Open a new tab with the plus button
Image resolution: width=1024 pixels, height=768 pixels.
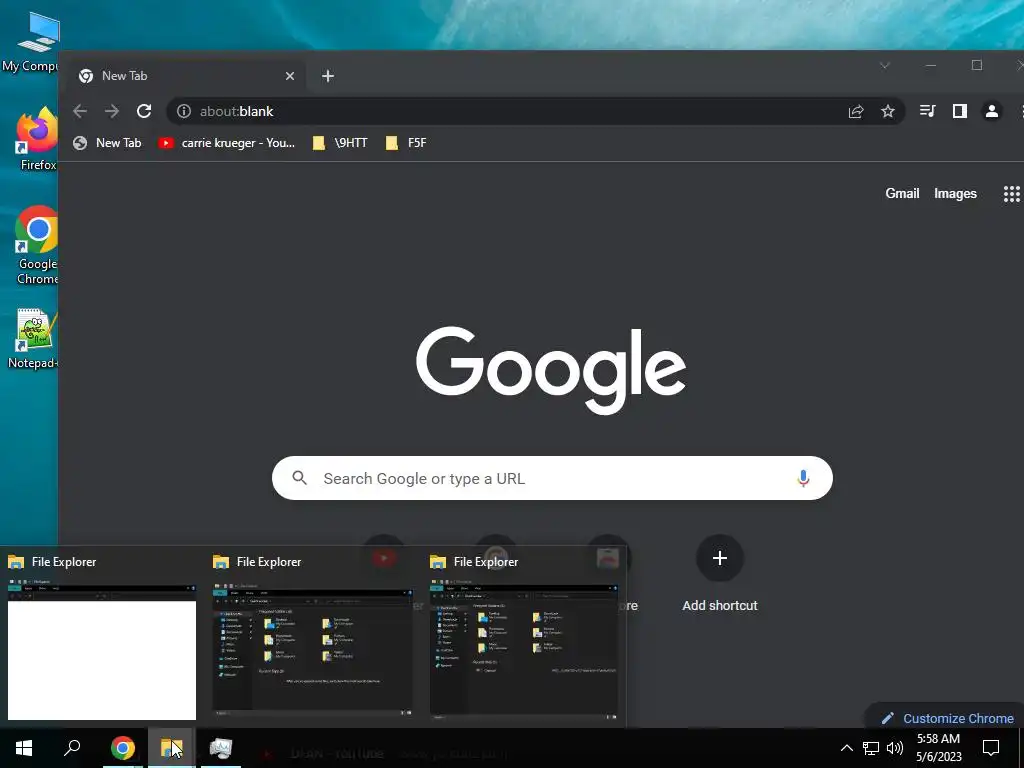tap(328, 76)
